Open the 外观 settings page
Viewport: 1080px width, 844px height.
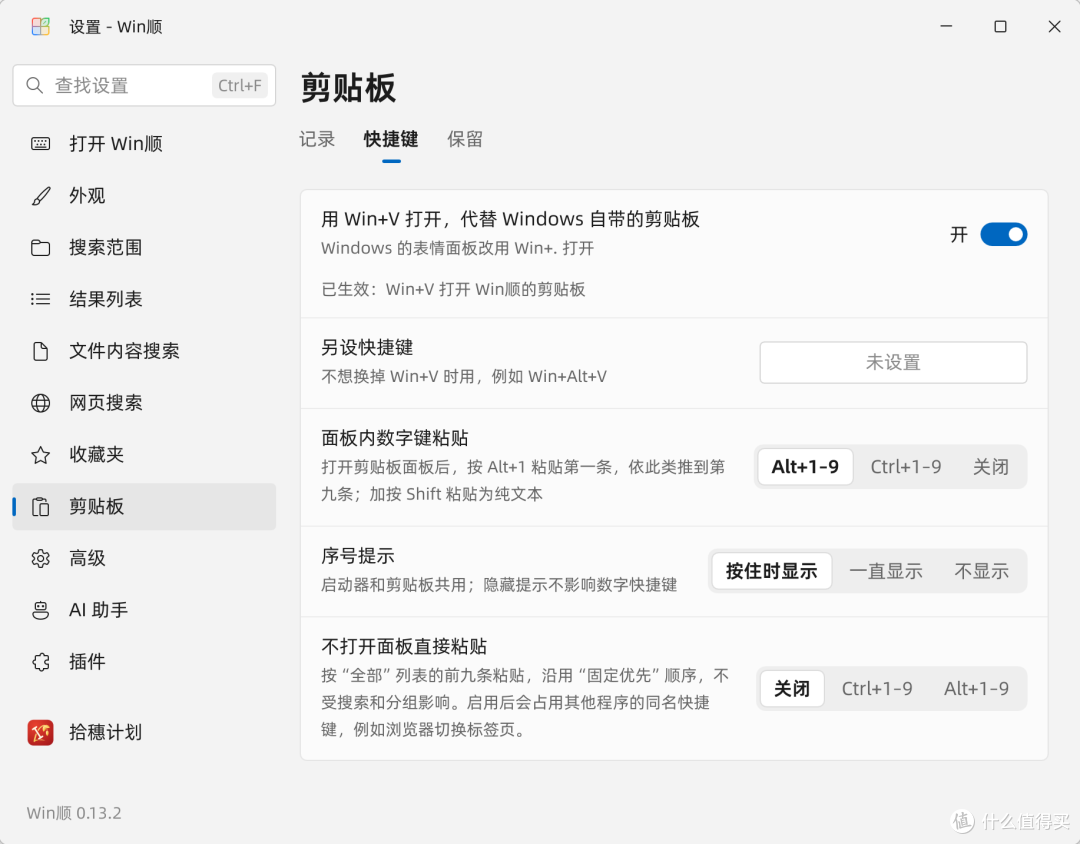click(x=144, y=196)
